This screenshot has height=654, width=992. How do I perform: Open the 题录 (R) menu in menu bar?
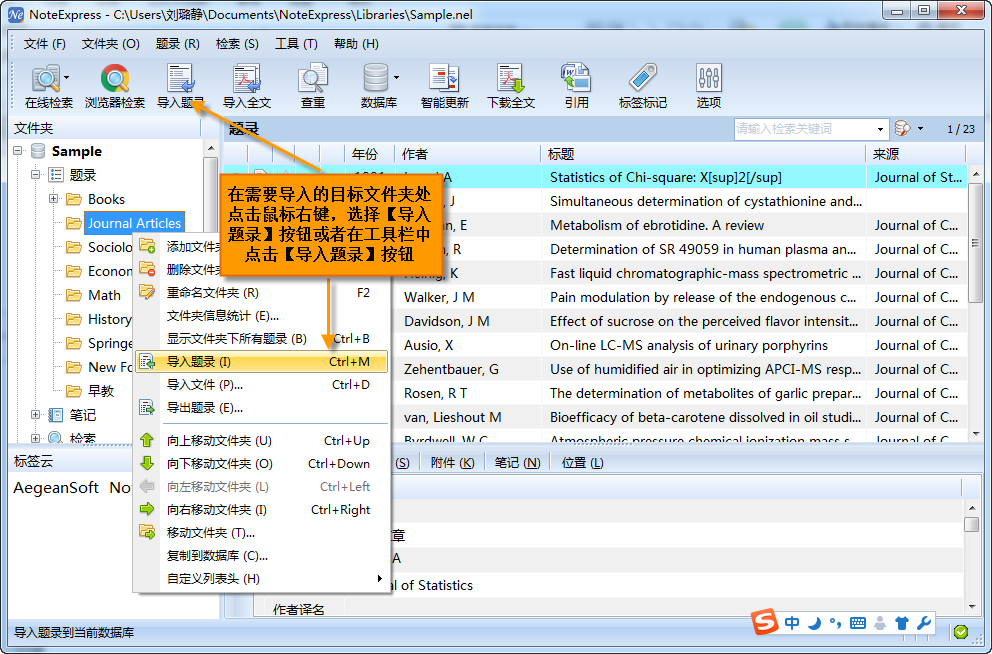[177, 44]
